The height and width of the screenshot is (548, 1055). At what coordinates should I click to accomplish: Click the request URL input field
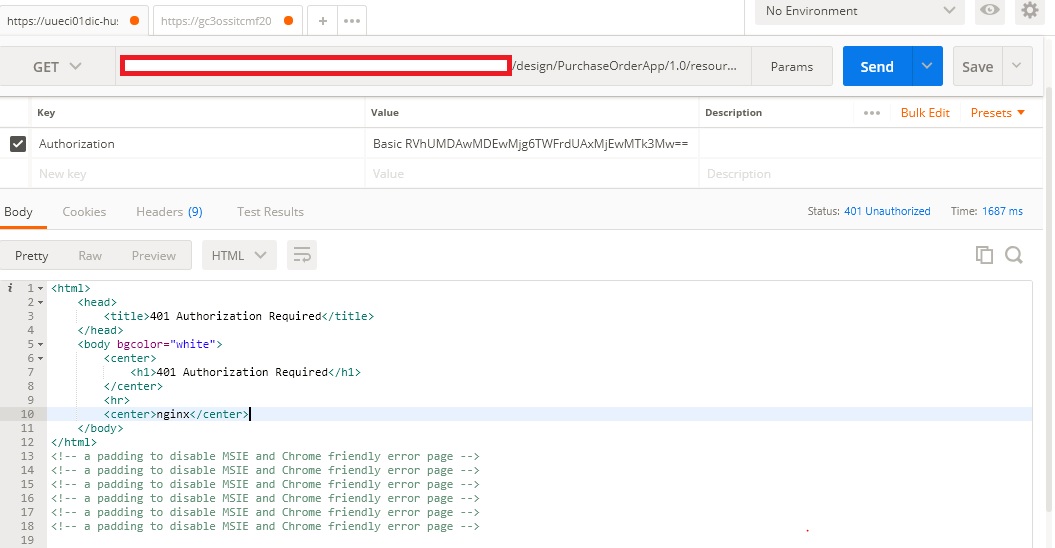click(433, 66)
